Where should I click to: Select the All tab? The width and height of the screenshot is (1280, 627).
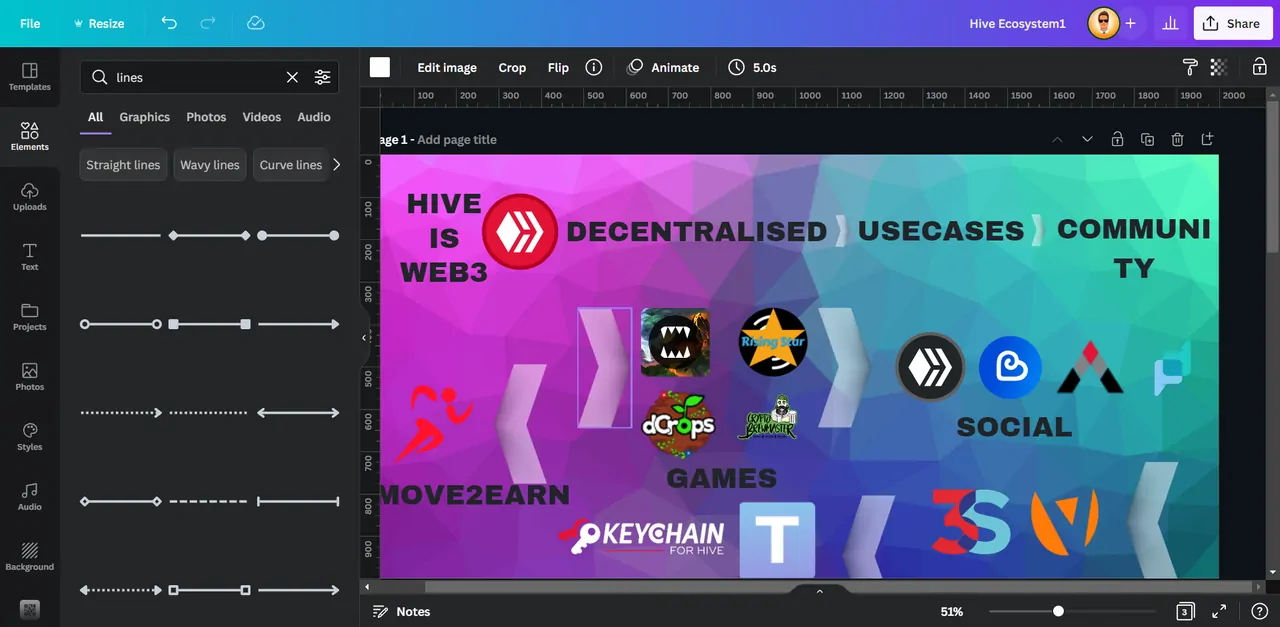[95, 117]
